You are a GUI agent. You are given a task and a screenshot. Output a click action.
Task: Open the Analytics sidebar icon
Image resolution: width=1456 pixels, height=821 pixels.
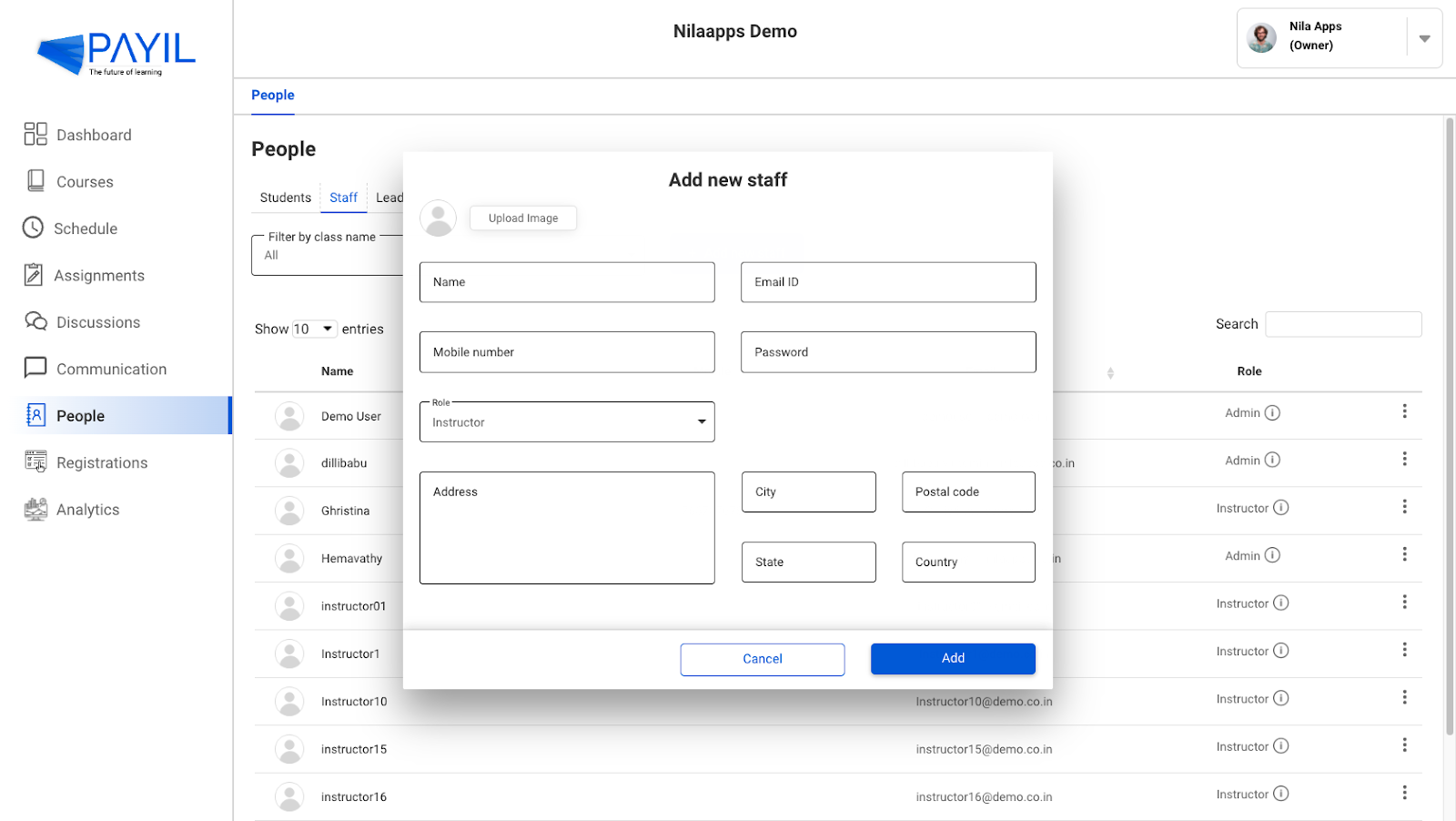click(x=35, y=509)
